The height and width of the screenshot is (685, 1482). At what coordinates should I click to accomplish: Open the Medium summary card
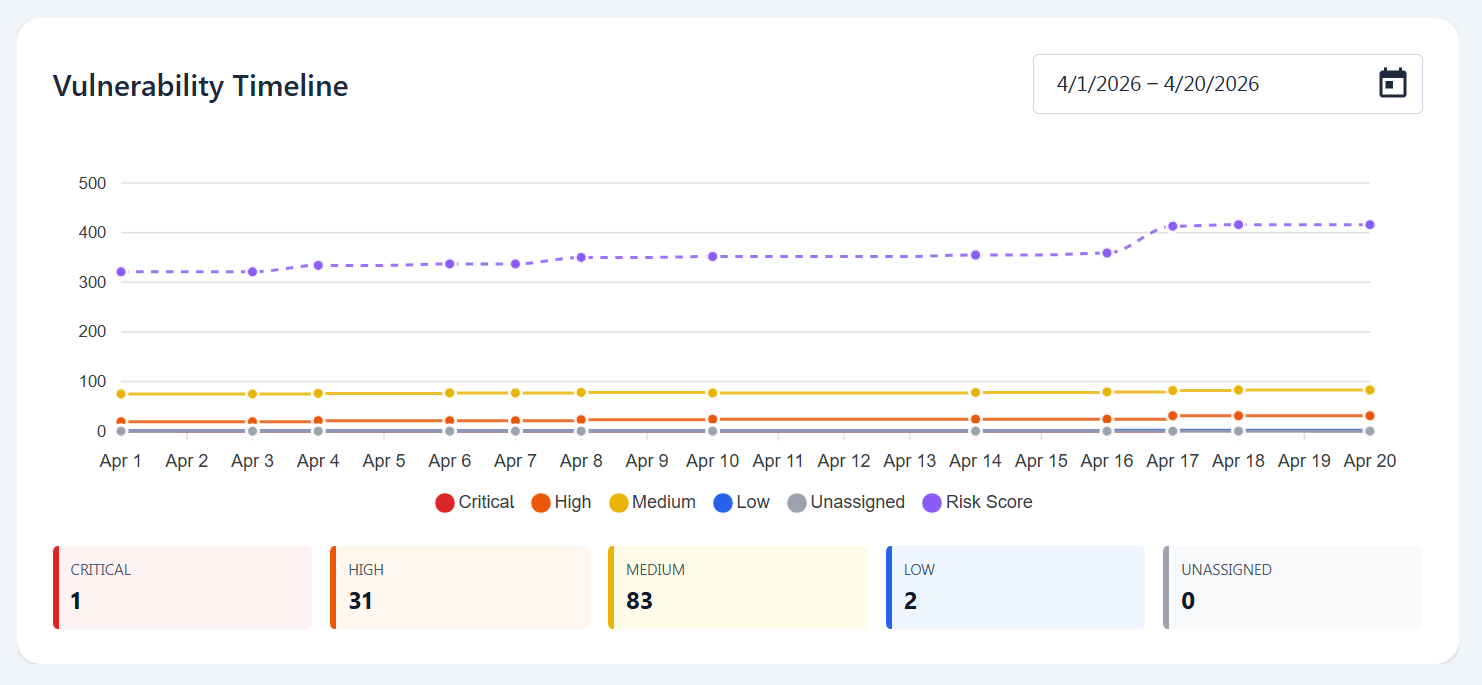(x=738, y=587)
